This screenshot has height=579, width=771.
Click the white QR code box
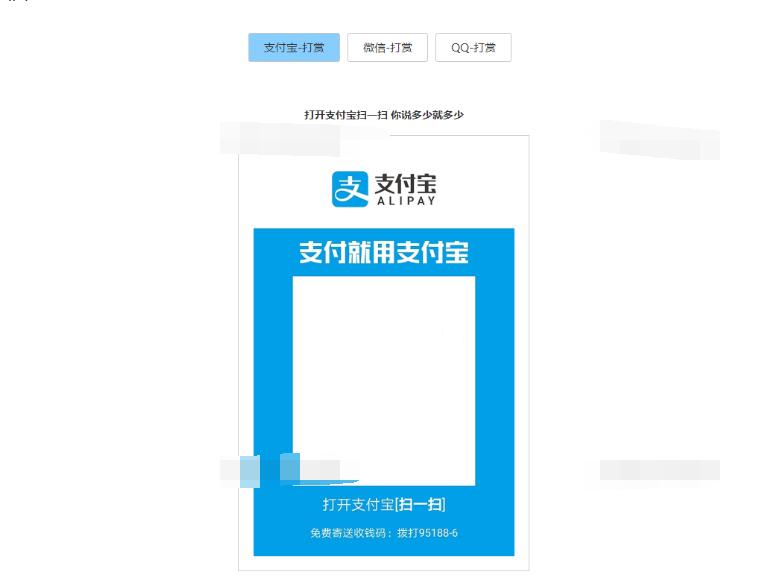383,381
